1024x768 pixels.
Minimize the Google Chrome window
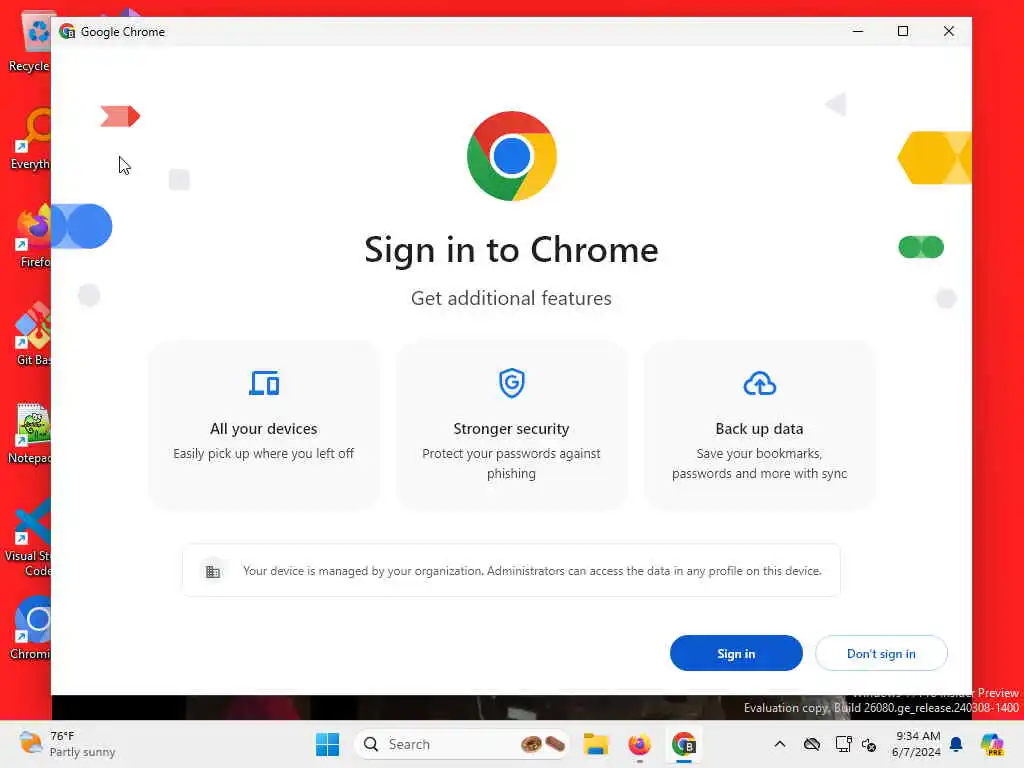pos(858,31)
